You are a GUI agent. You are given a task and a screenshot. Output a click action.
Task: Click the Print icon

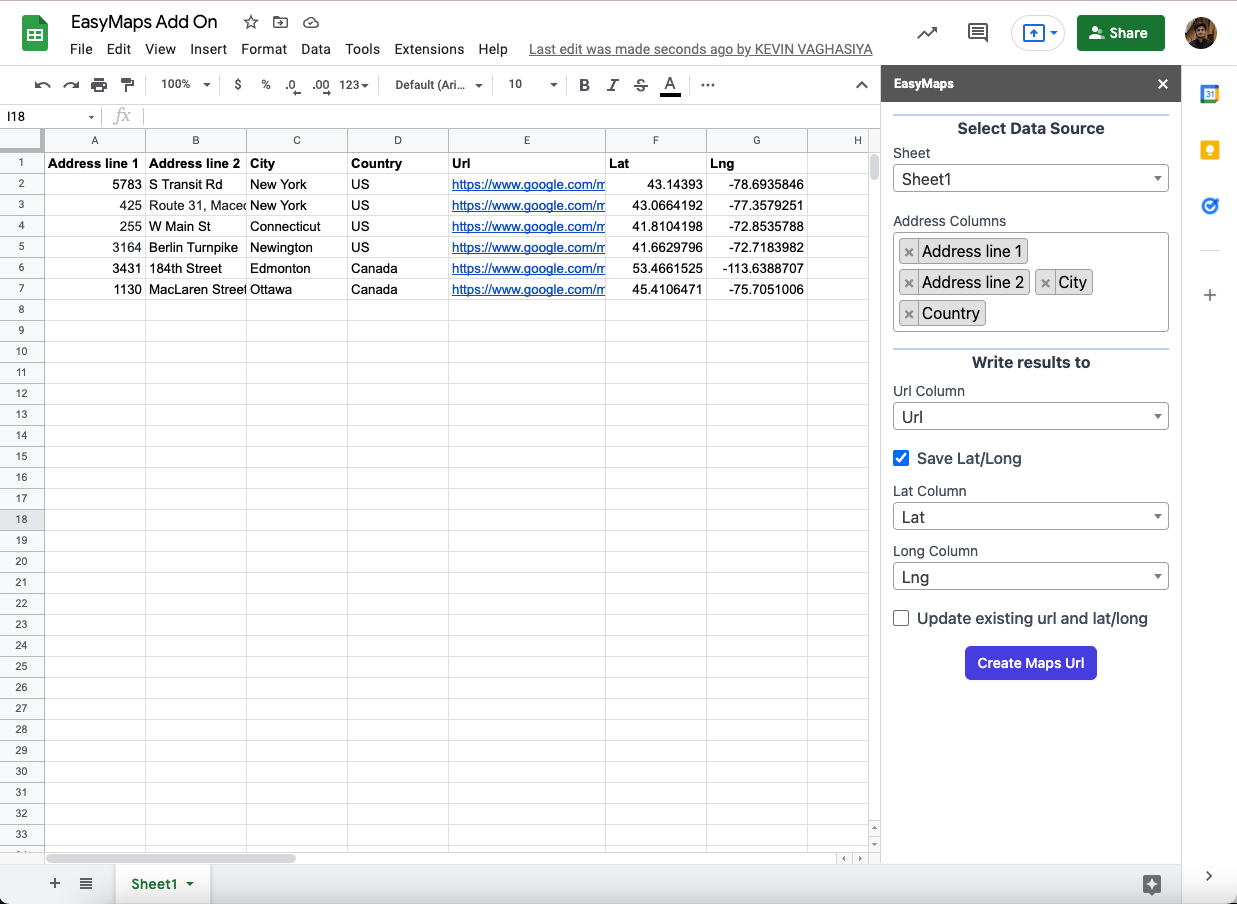pyautogui.click(x=98, y=85)
